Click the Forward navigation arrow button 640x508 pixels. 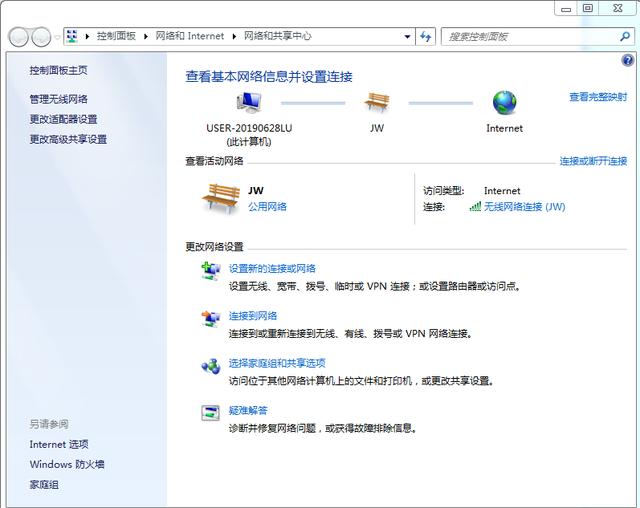[41, 37]
